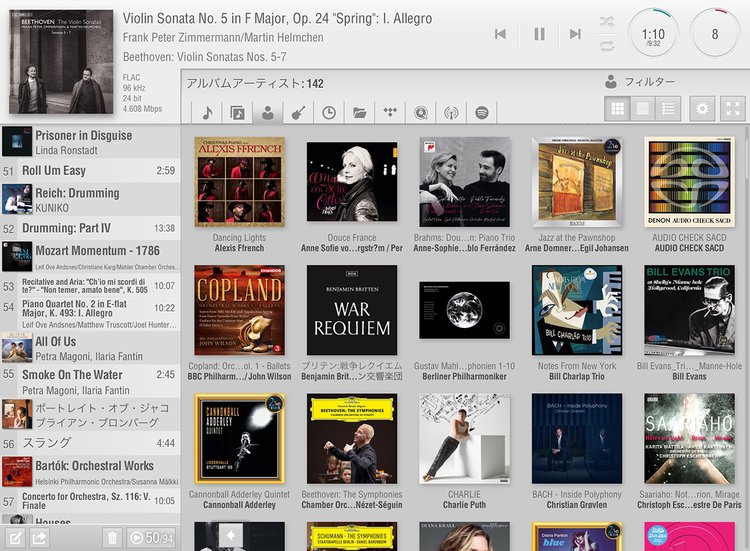750x551 pixels.
Task: Browse by folder icon
Action: (360, 112)
